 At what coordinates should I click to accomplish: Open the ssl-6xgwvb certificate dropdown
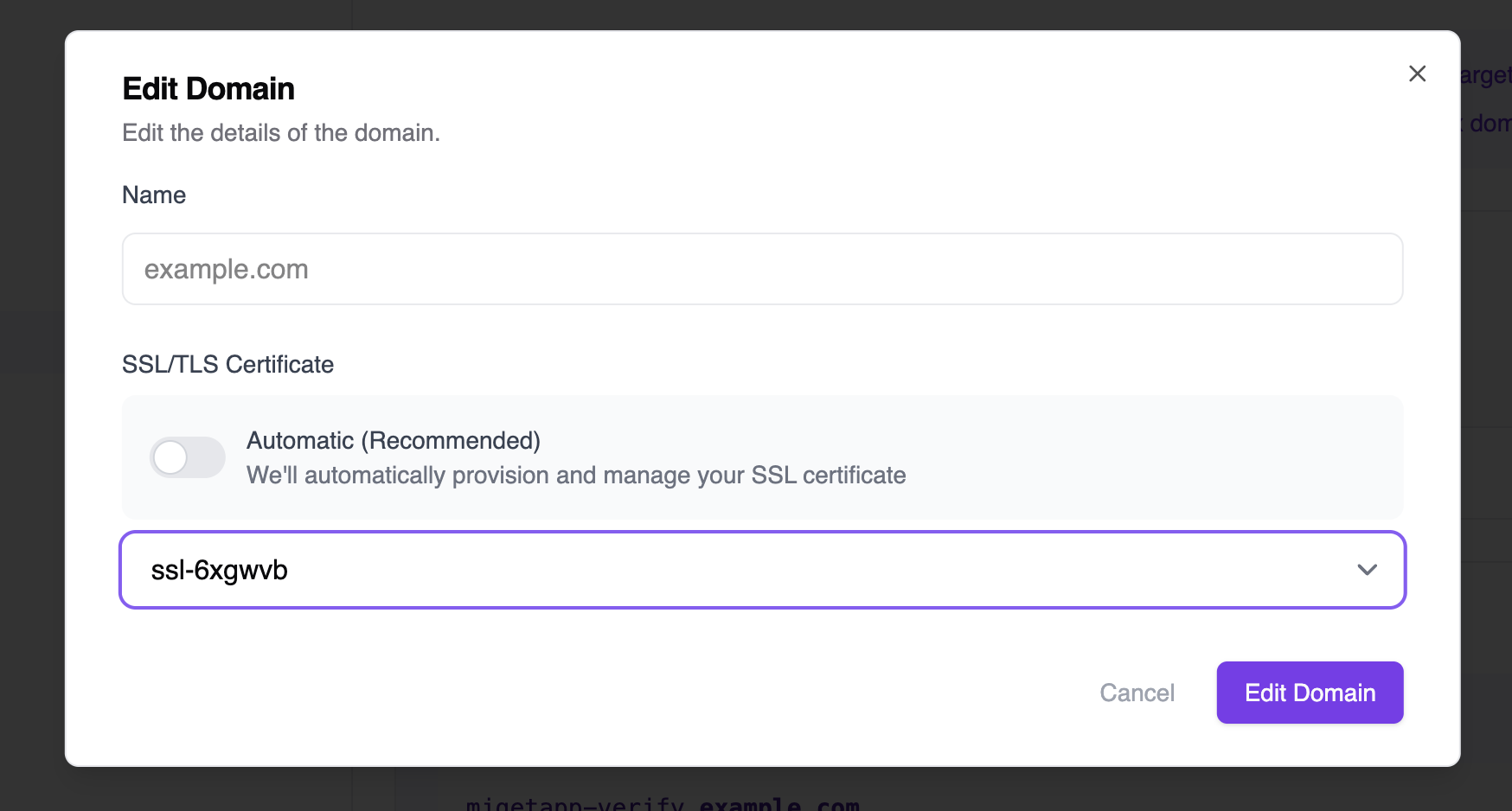pyautogui.click(x=761, y=570)
